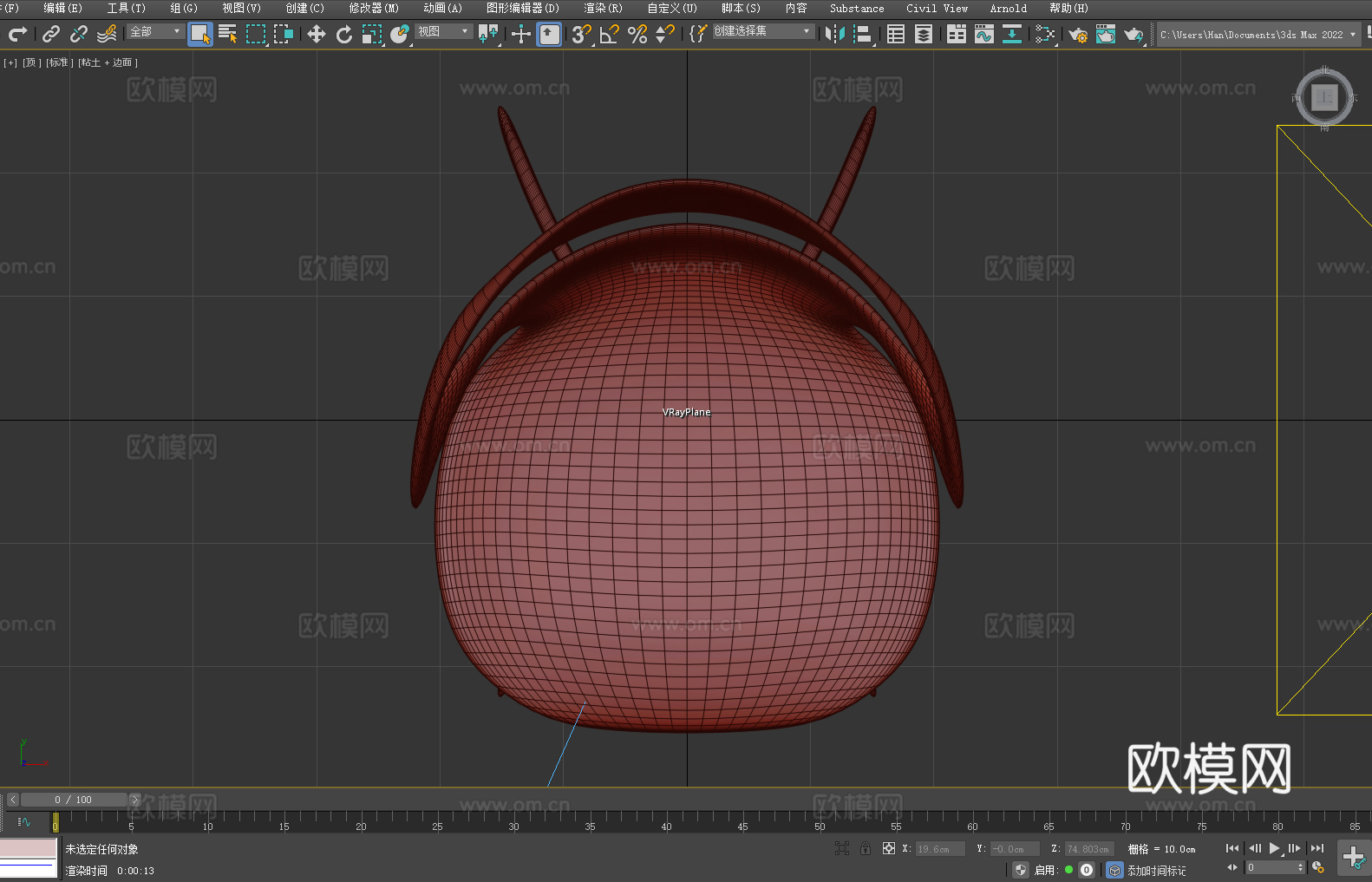This screenshot has height=882, width=1372.
Task: Click the Use Pivot Point Center icon
Action: coord(488,35)
